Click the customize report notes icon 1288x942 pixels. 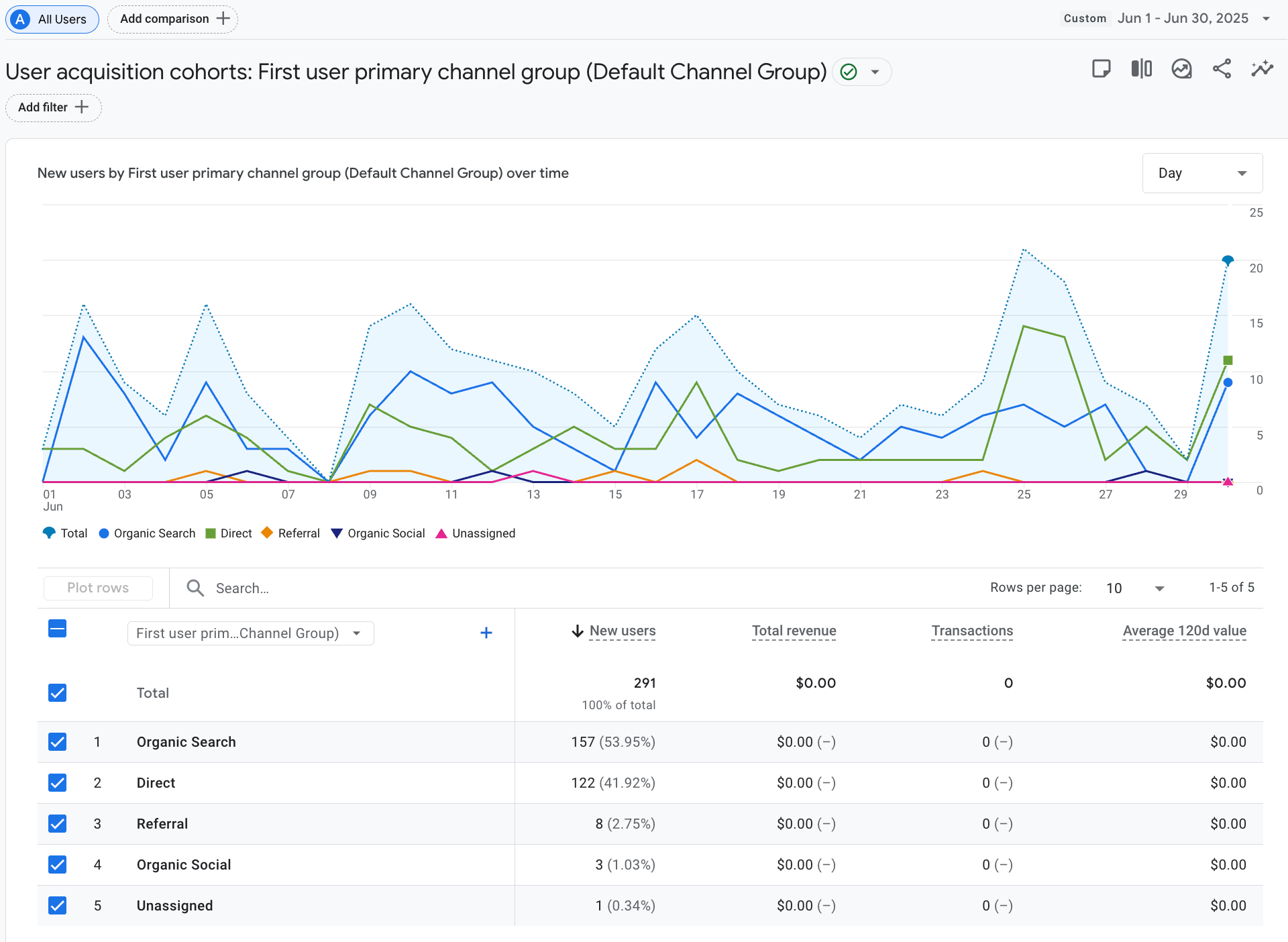[x=1101, y=69]
